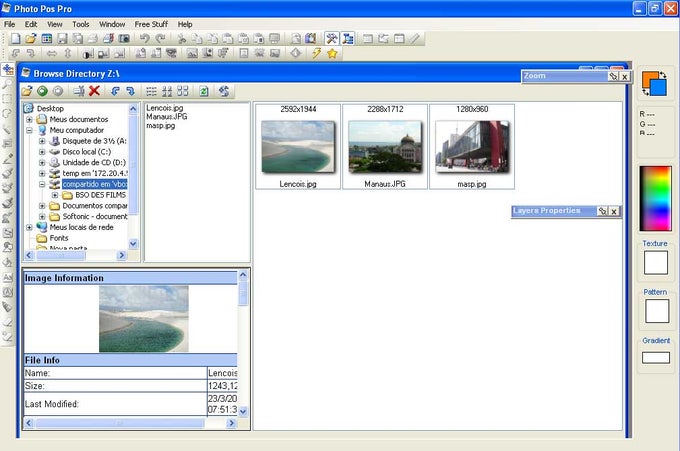Click the lightning bolt icon in second toolbar
The image size is (680, 451).
coord(317,53)
